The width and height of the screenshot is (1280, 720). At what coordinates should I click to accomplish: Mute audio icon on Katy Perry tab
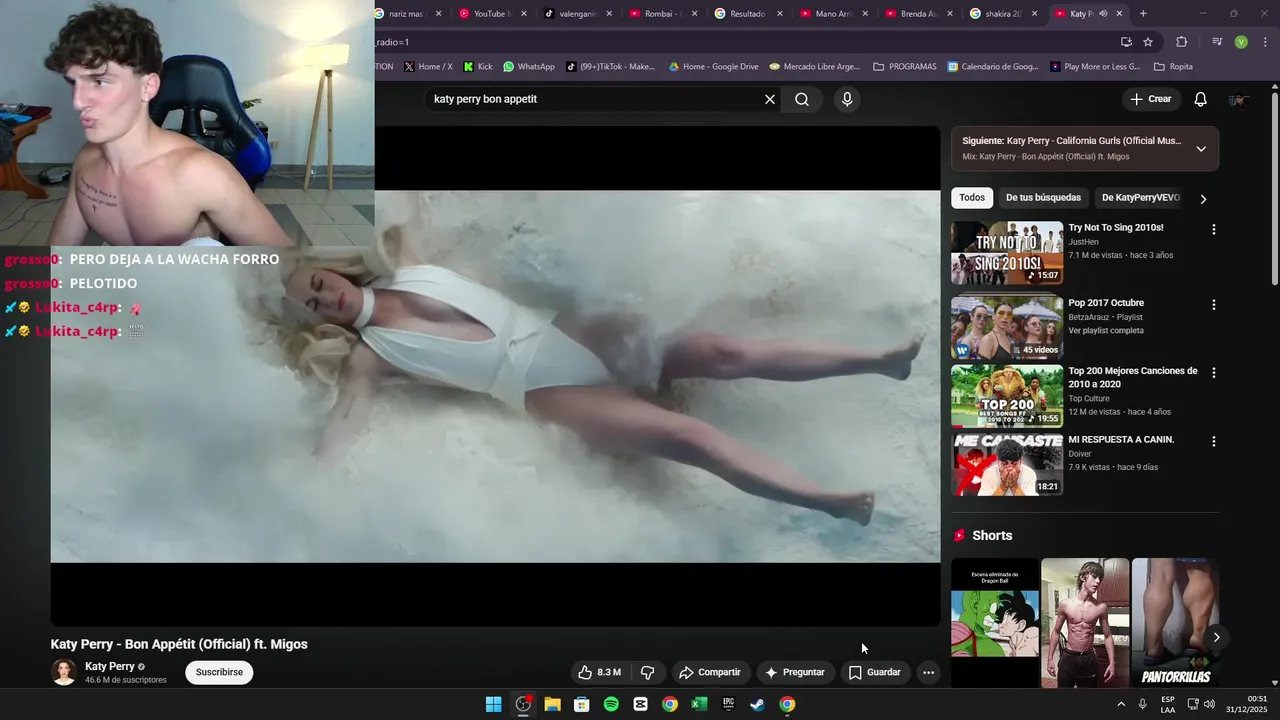(1102, 14)
